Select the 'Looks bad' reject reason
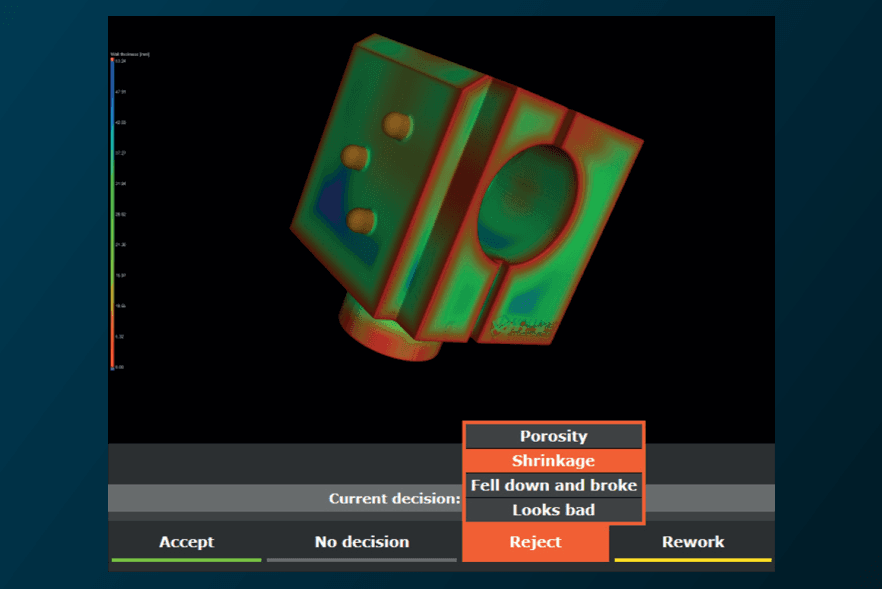 [x=554, y=510]
